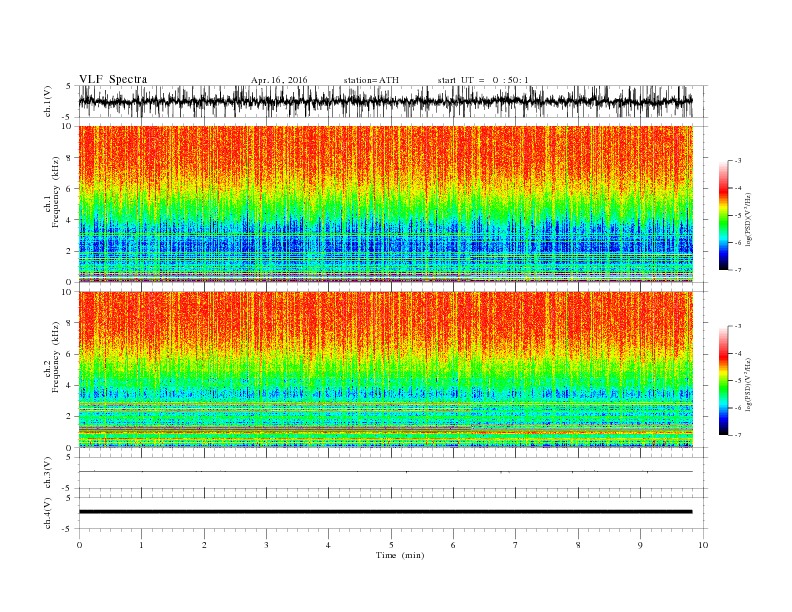
Task: Click the ch.3 flat voltage trace
Action: (386, 472)
